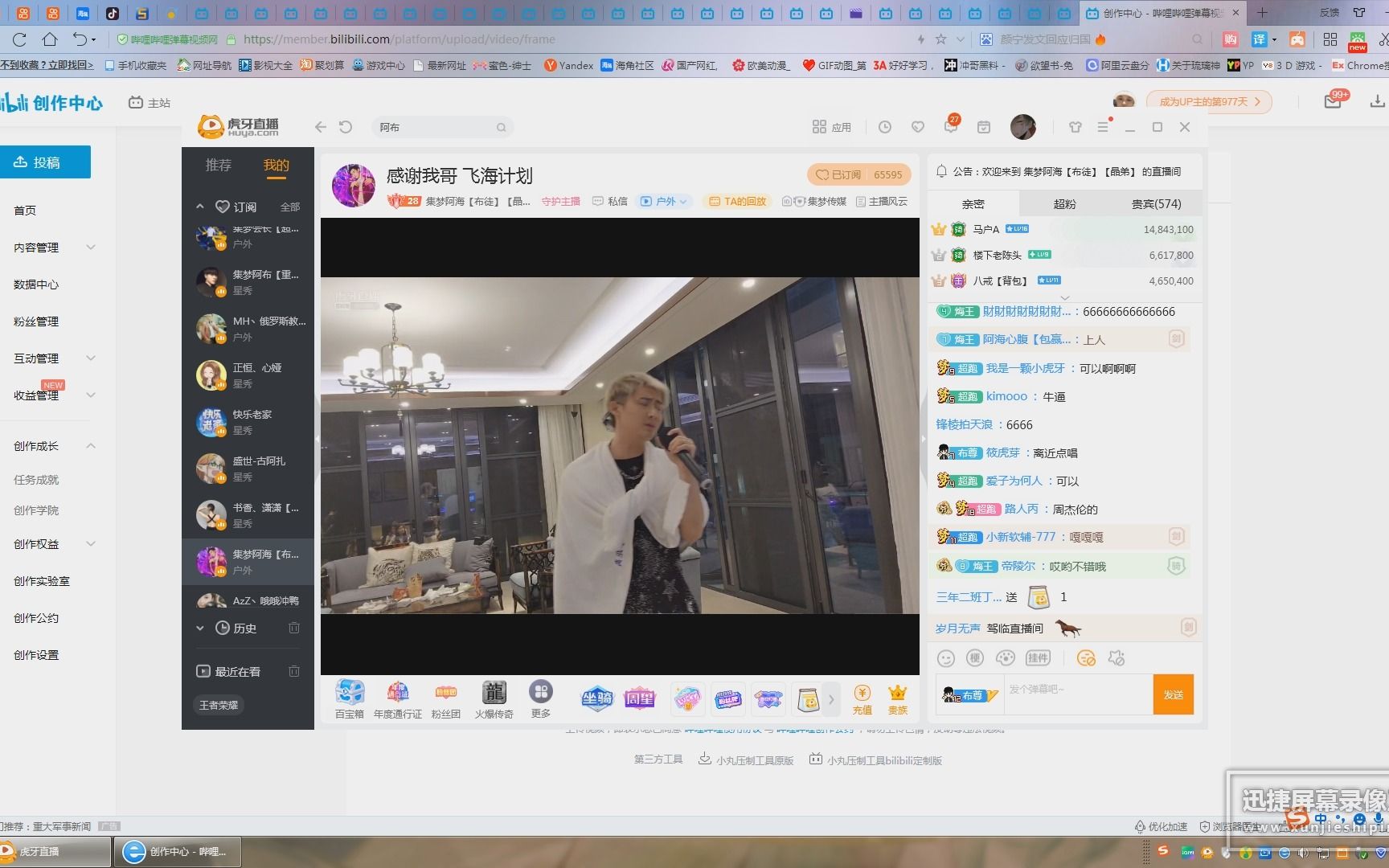Screen dimensions: 1389x868
Task: Expand the top fans ranking chevron
Action: pyautogui.click(x=1065, y=297)
